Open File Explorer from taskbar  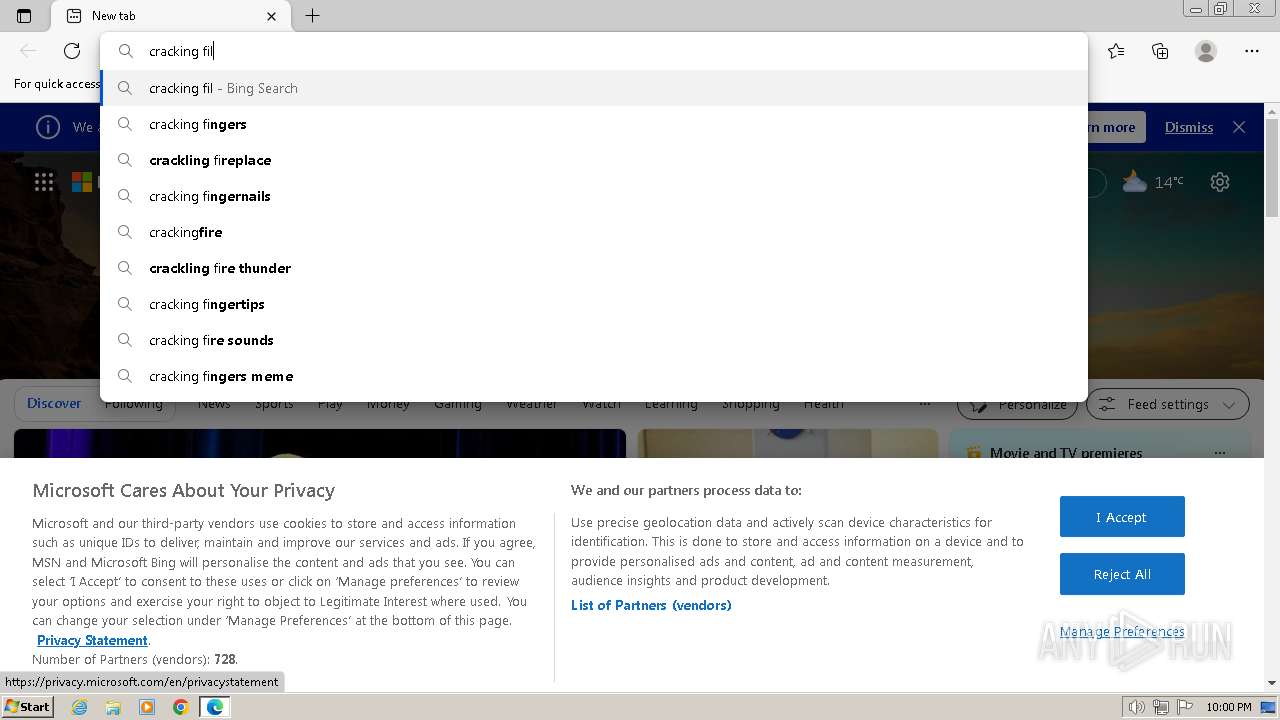coord(113,707)
